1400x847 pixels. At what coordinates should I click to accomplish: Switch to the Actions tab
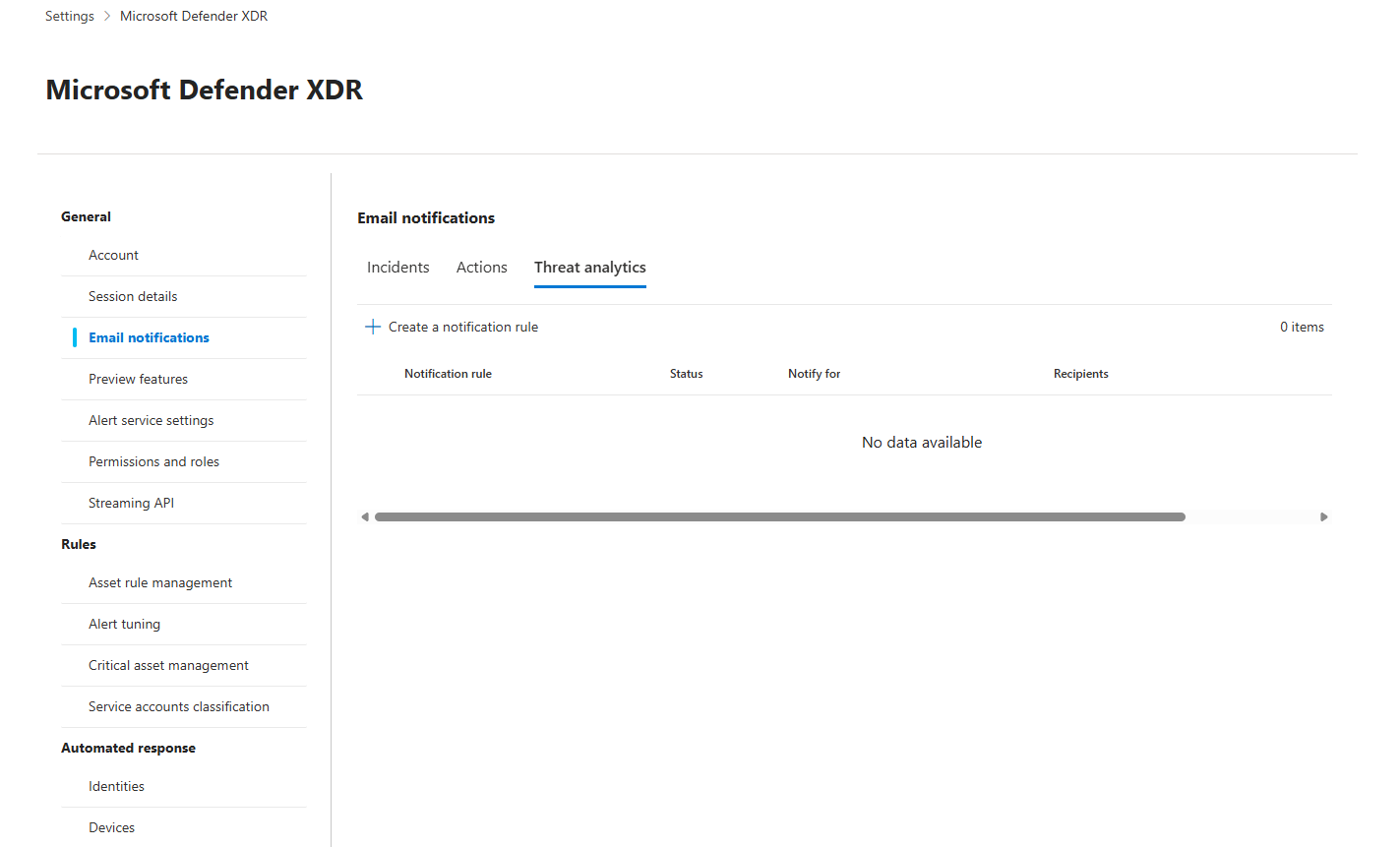pos(482,268)
